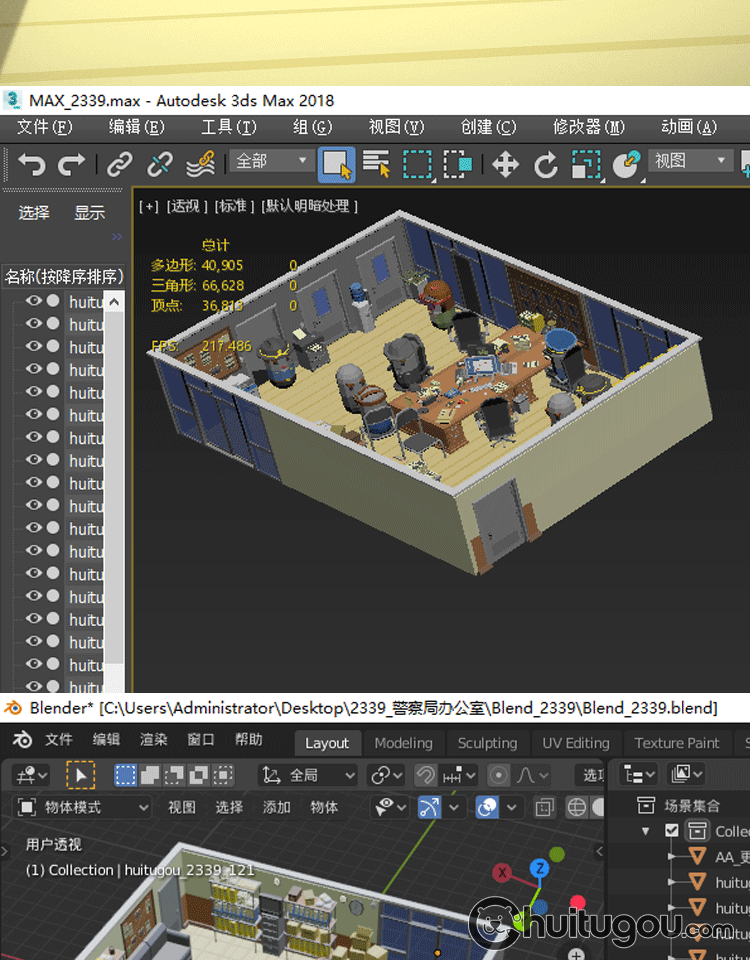Screen dimensions: 750x960
Task: Toggle visibility eye of first huitu object
Action: click(34, 301)
